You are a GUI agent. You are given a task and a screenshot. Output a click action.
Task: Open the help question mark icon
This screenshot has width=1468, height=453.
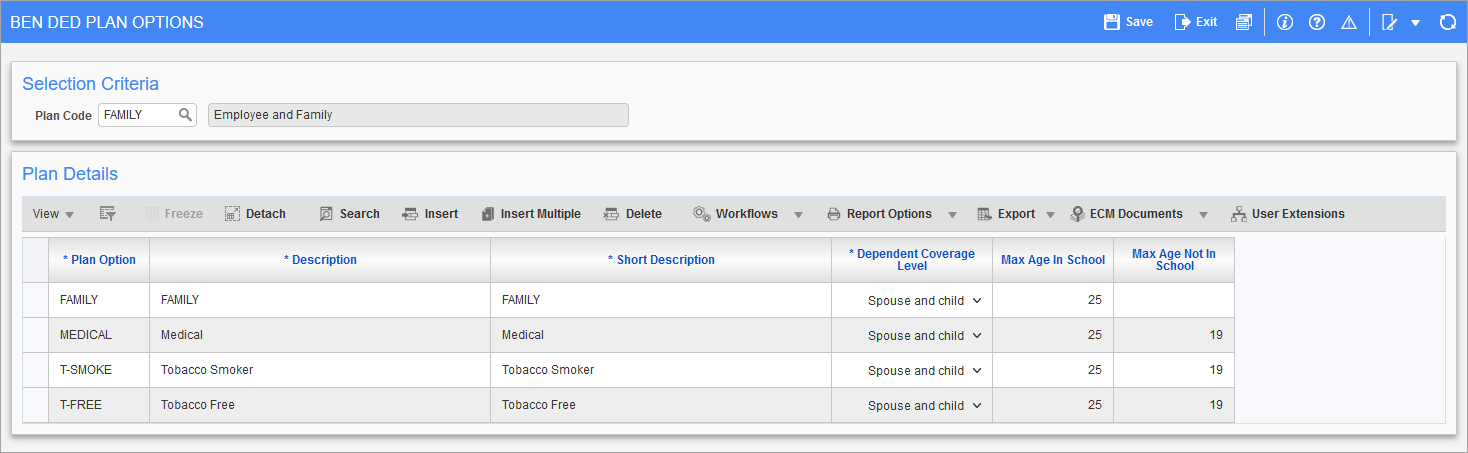[x=1317, y=22]
